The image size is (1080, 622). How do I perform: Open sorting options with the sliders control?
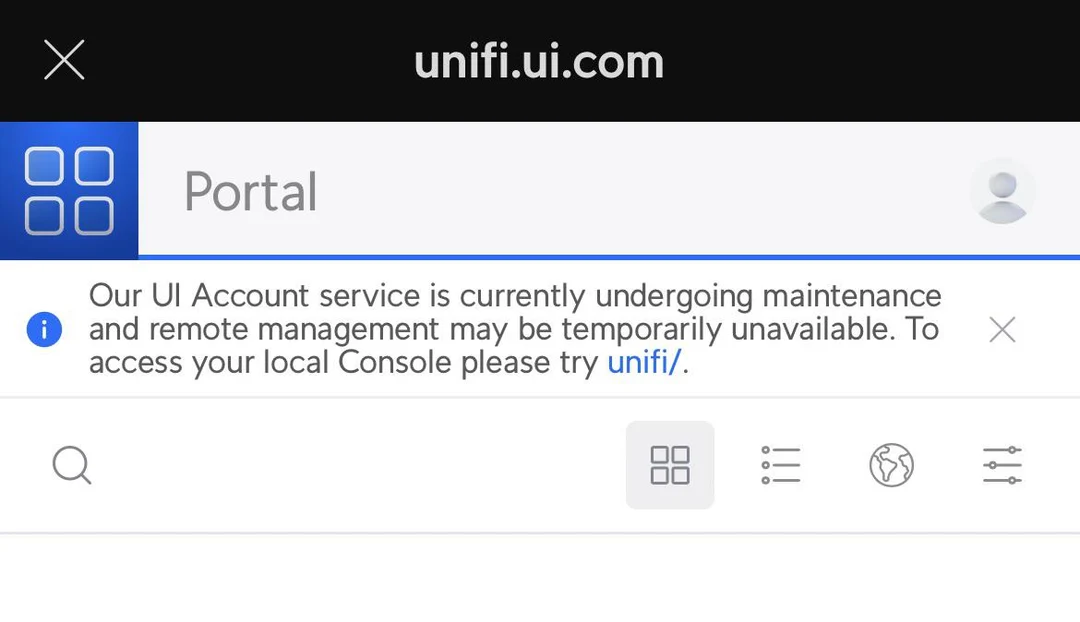pyautogui.click(x=1002, y=464)
